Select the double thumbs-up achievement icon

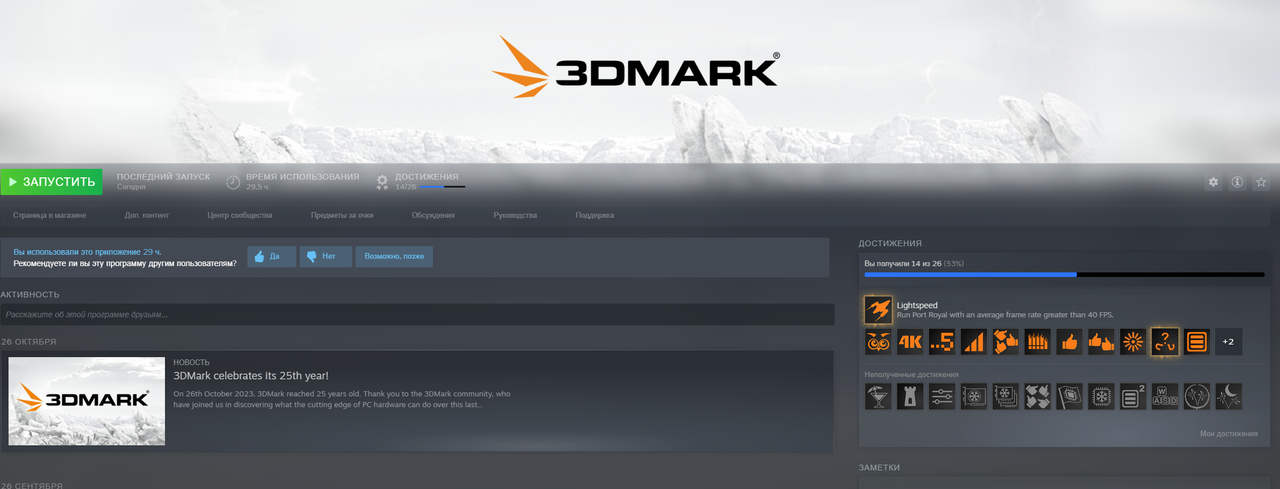click(1102, 342)
